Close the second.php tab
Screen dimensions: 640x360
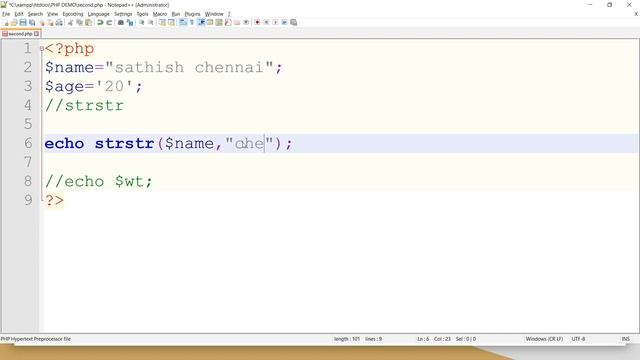(36, 34)
